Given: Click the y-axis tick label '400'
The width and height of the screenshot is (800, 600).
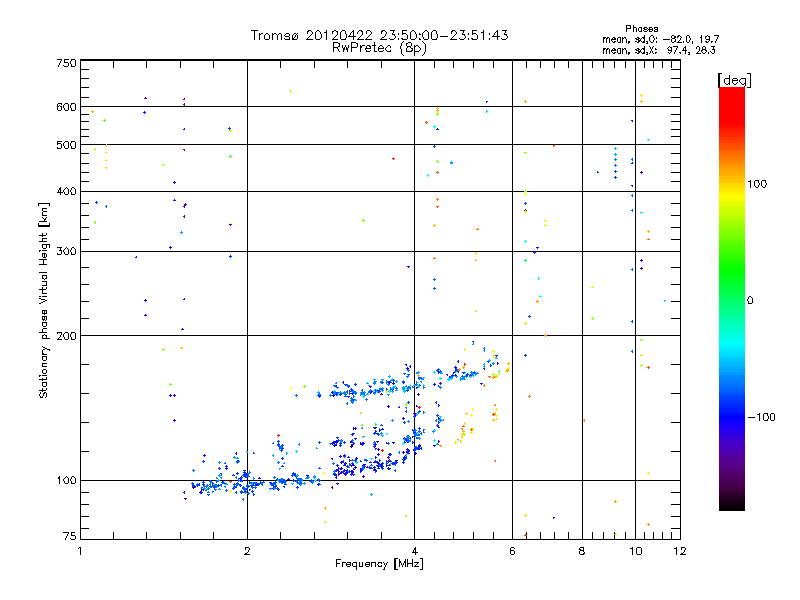Looking at the screenshot, I should pyautogui.click(x=66, y=192).
